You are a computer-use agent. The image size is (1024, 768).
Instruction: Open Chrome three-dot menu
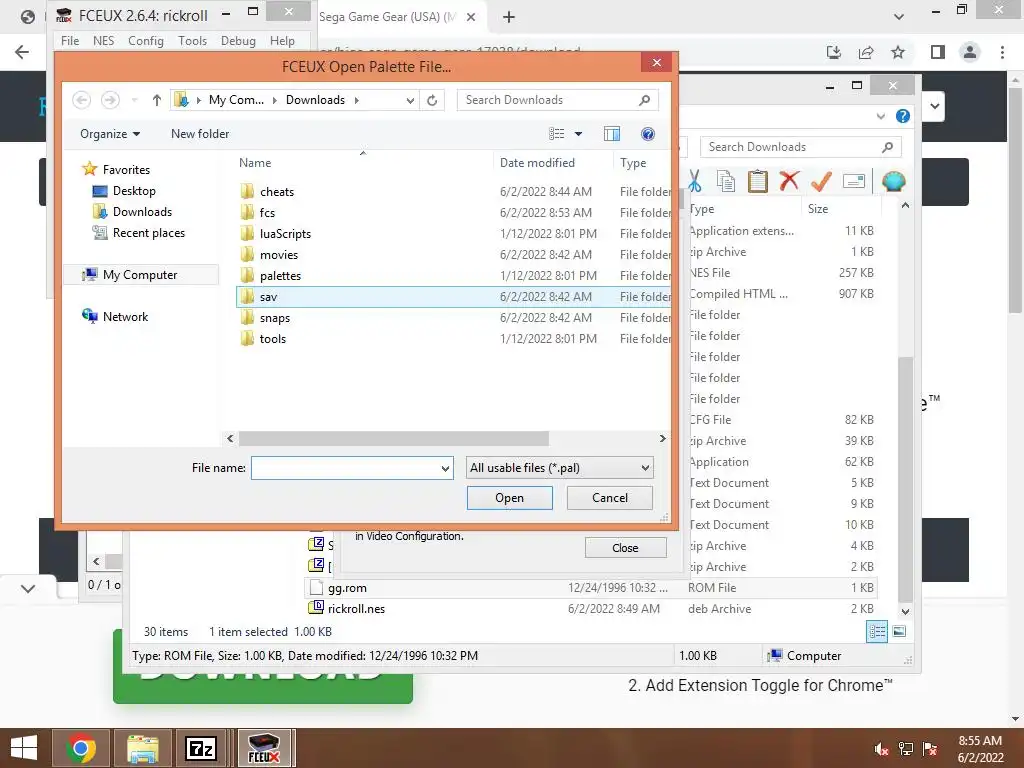point(1002,52)
